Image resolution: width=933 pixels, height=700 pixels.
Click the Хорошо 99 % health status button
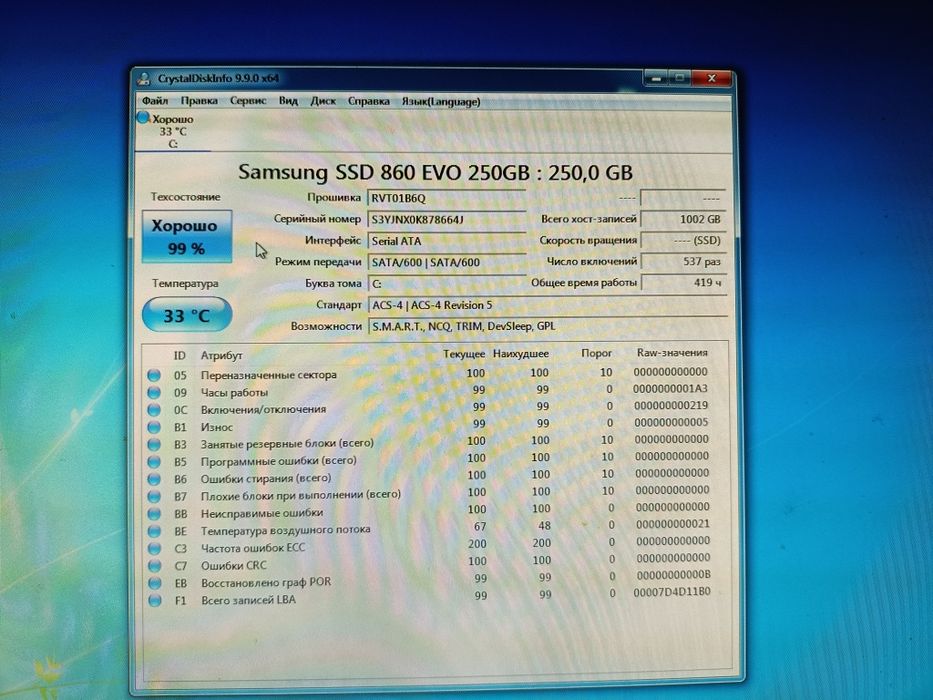(x=186, y=236)
